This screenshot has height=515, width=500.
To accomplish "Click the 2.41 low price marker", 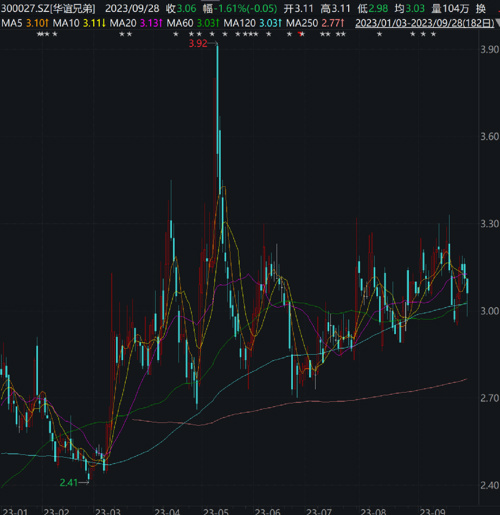I will (x=69, y=482).
